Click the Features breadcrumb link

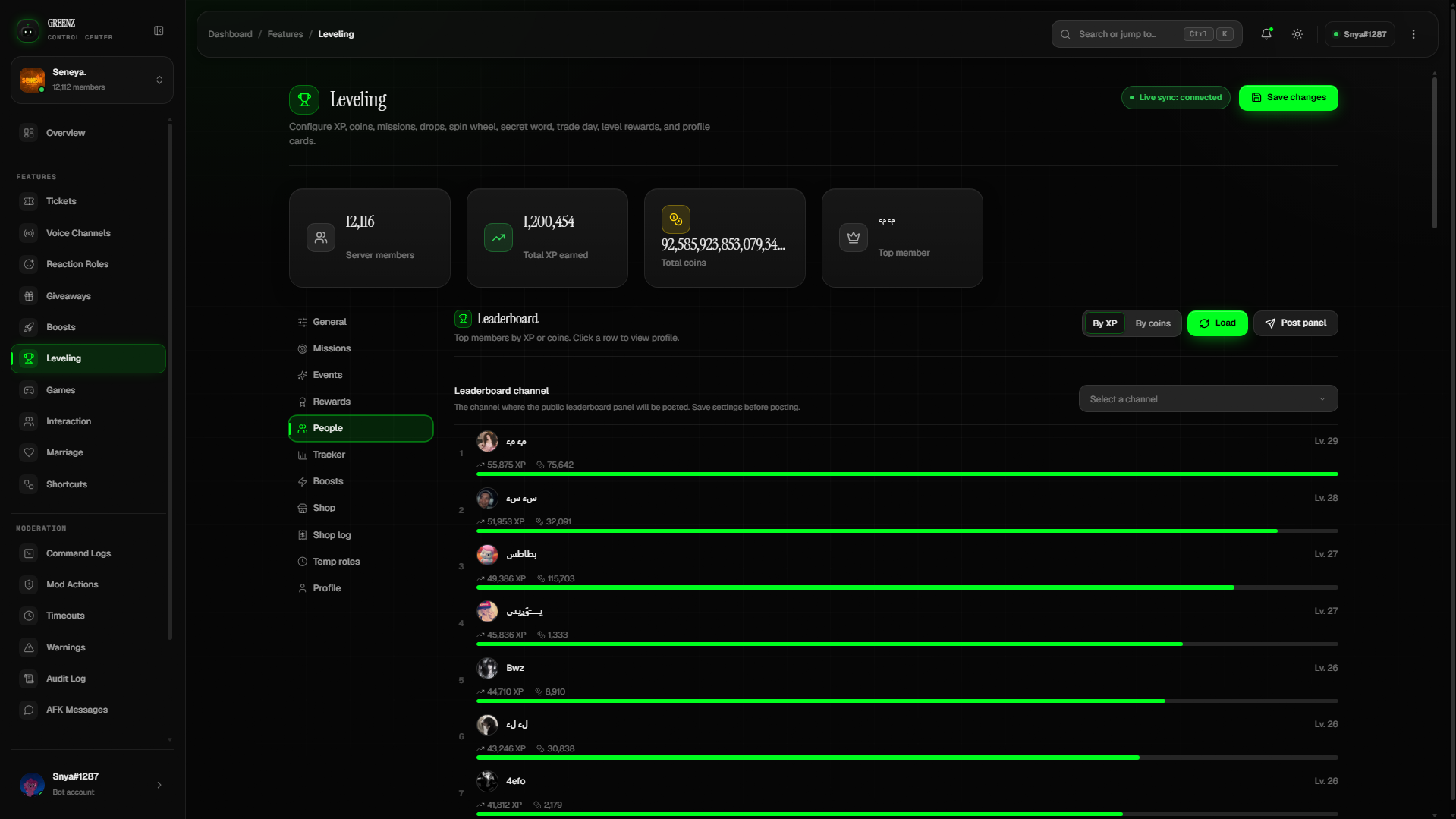pyautogui.click(x=285, y=34)
